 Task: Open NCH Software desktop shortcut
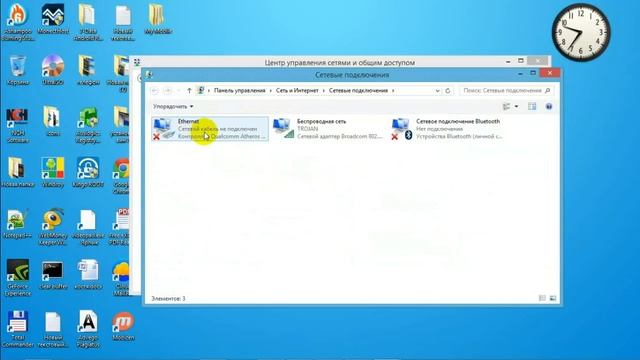pyautogui.click(x=18, y=125)
